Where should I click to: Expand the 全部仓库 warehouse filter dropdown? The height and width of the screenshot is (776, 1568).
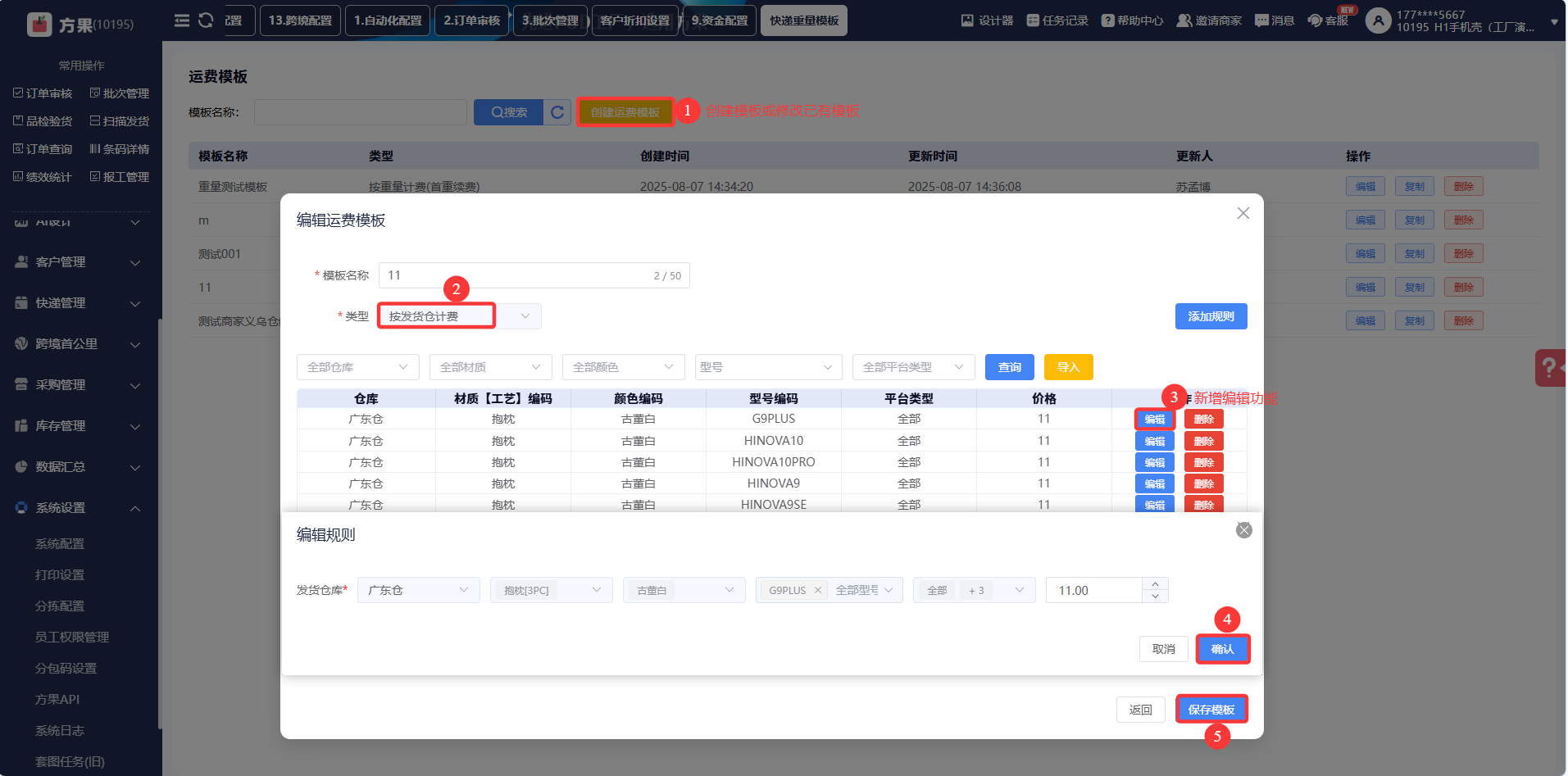[357, 367]
